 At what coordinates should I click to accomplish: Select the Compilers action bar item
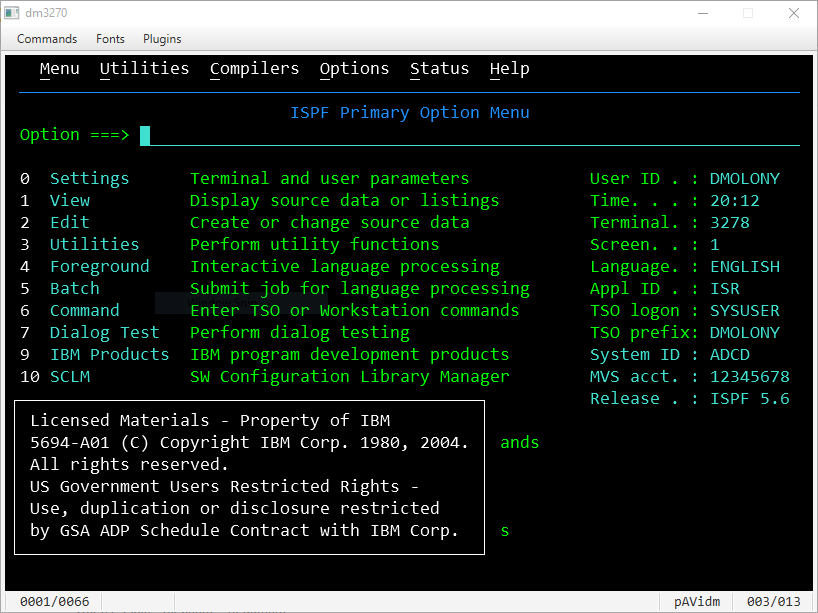point(255,69)
